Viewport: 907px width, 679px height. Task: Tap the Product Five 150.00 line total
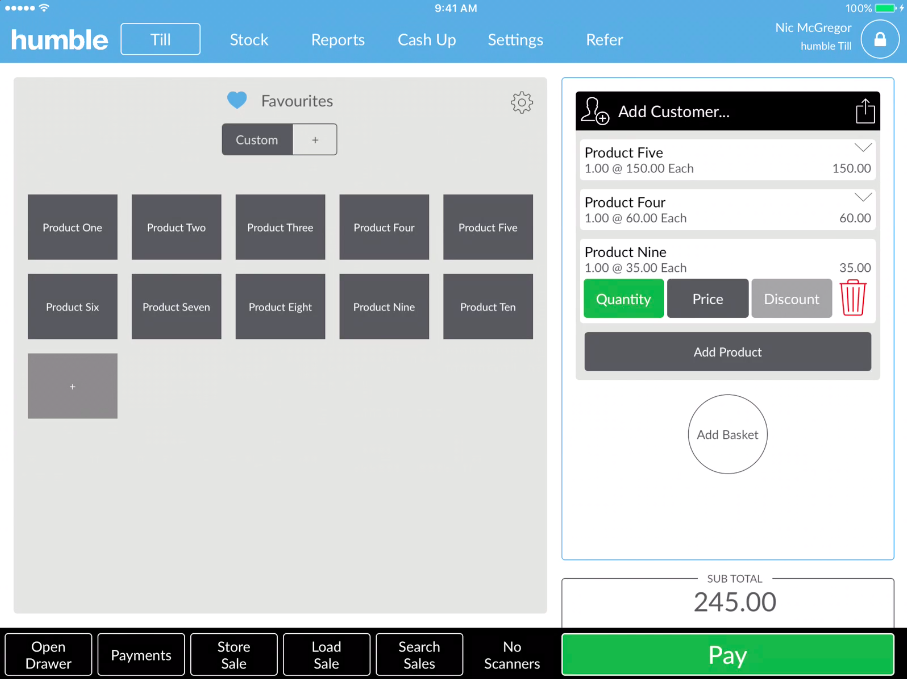point(851,168)
